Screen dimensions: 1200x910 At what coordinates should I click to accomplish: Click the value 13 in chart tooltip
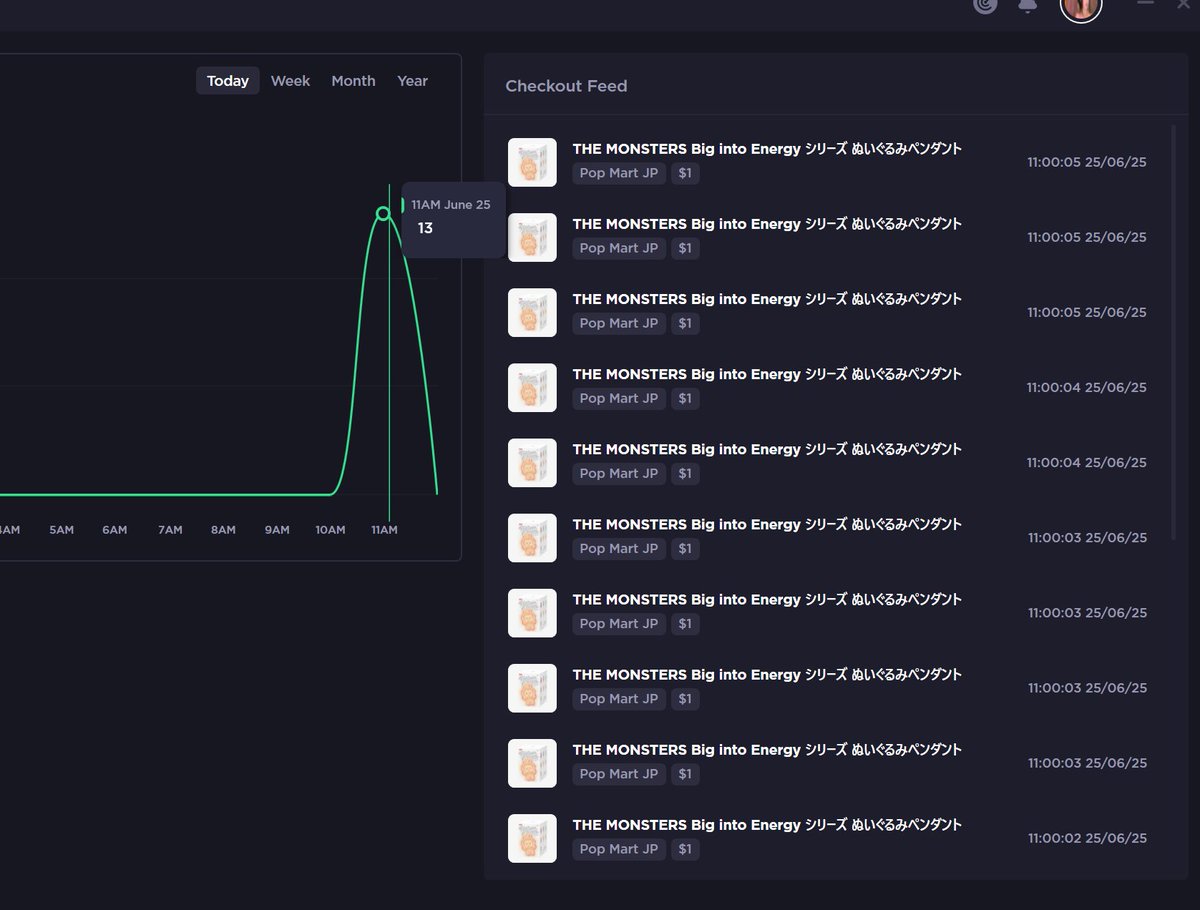[x=425, y=228]
